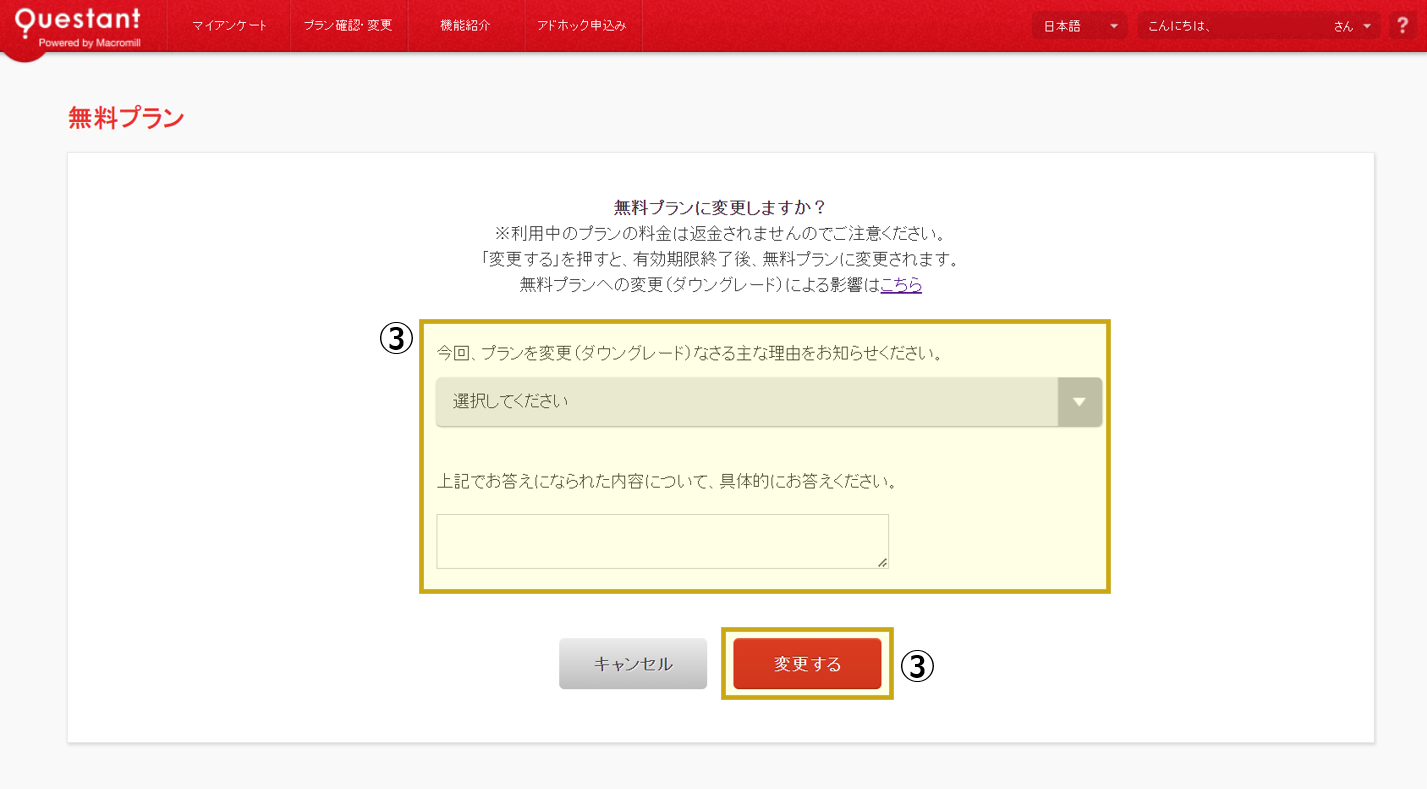The width and height of the screenshot is (1427, 789).
Task: Click the Questant logo
Action: [78, 26]
